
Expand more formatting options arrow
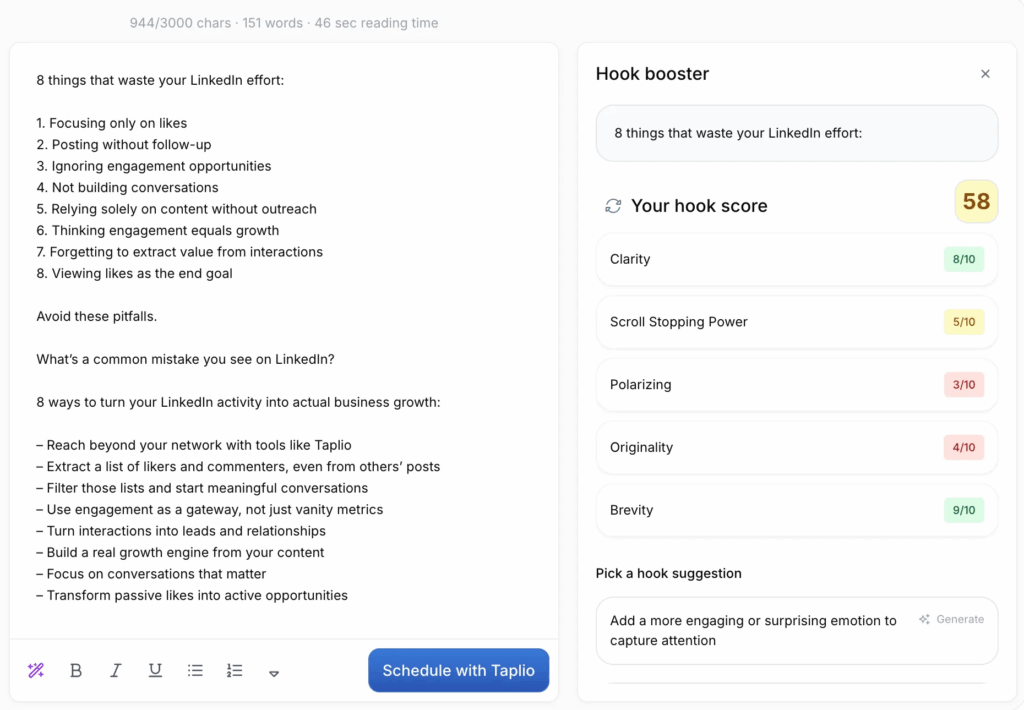tap(274, 673)
